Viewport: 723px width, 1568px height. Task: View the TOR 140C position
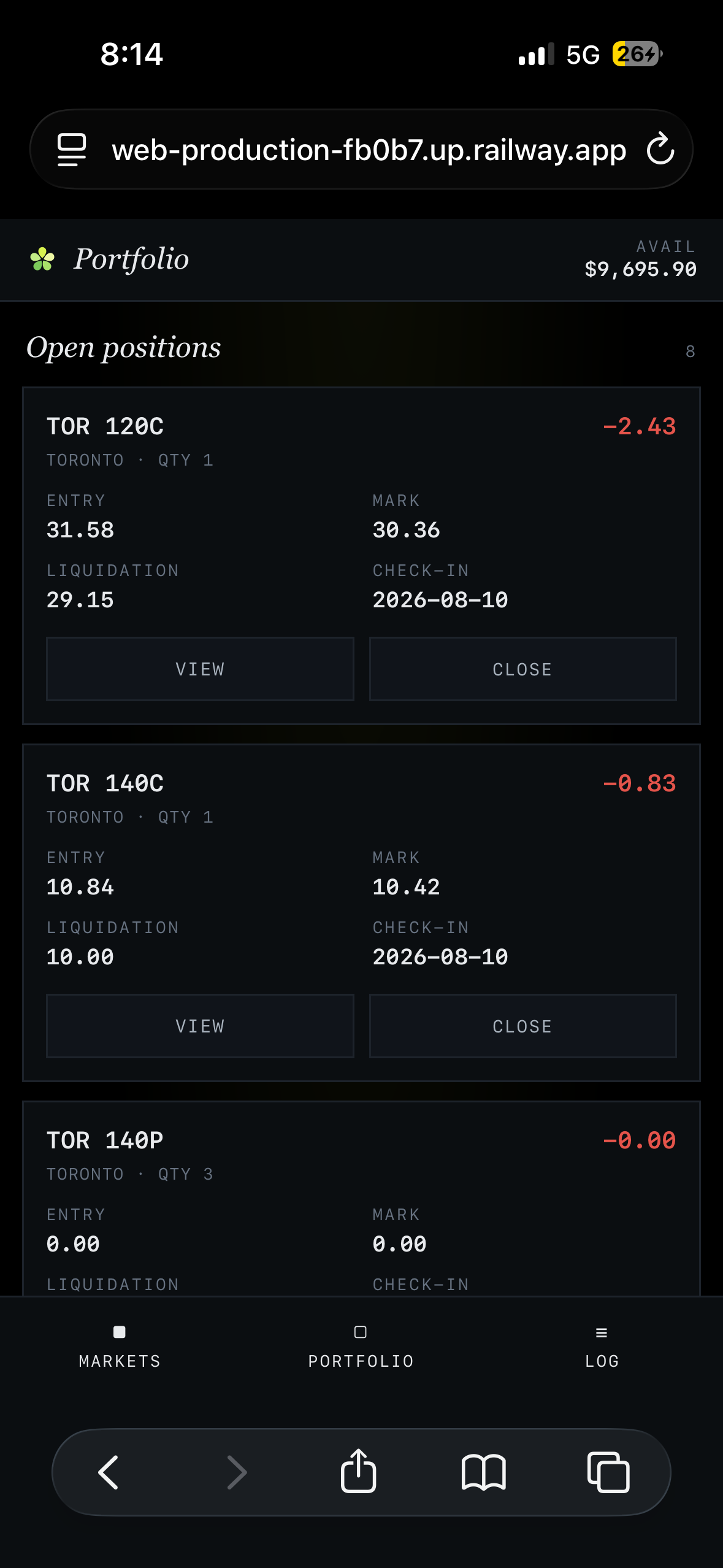click(200, 1026)
